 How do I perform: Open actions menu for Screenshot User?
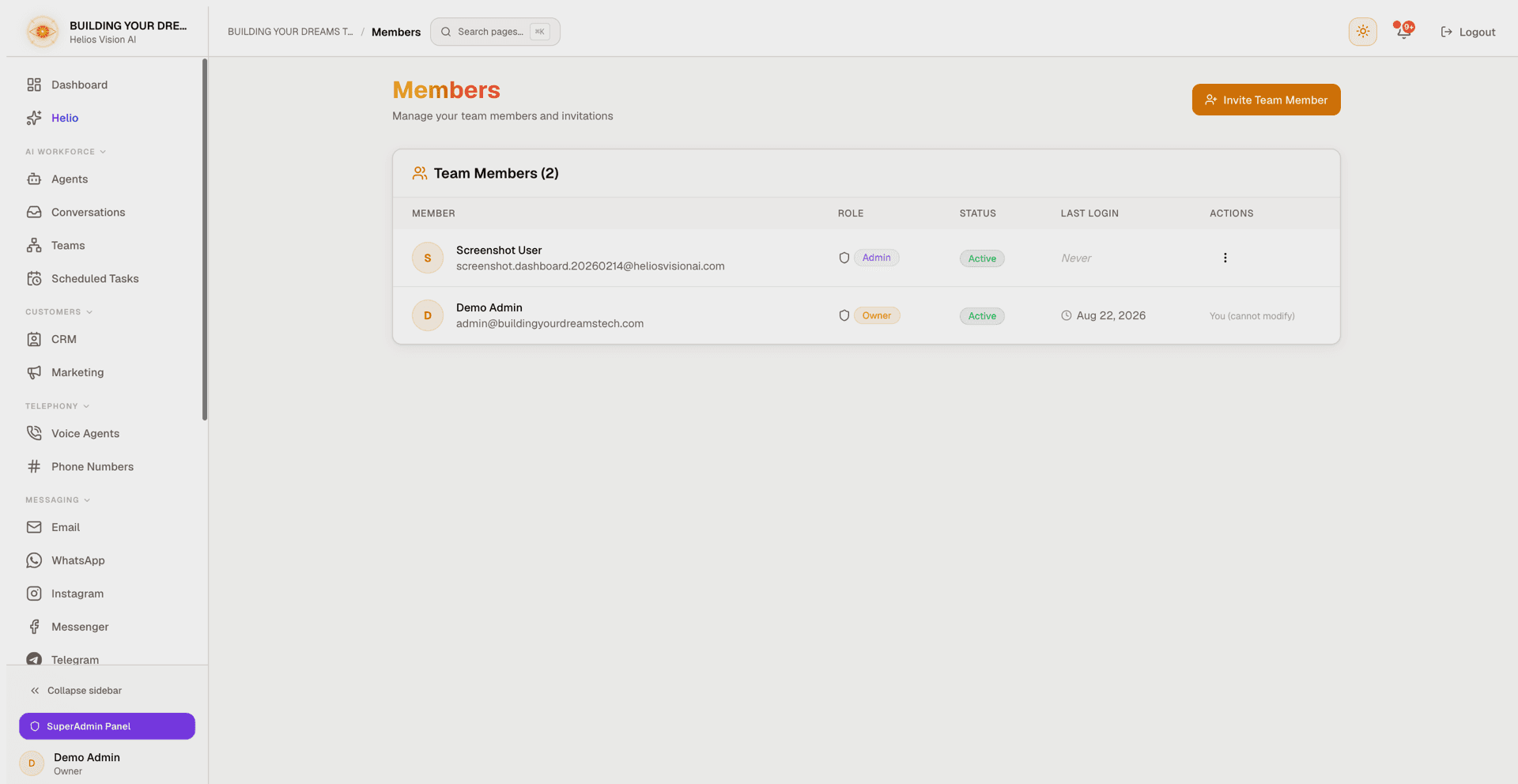coord(1225,258)
